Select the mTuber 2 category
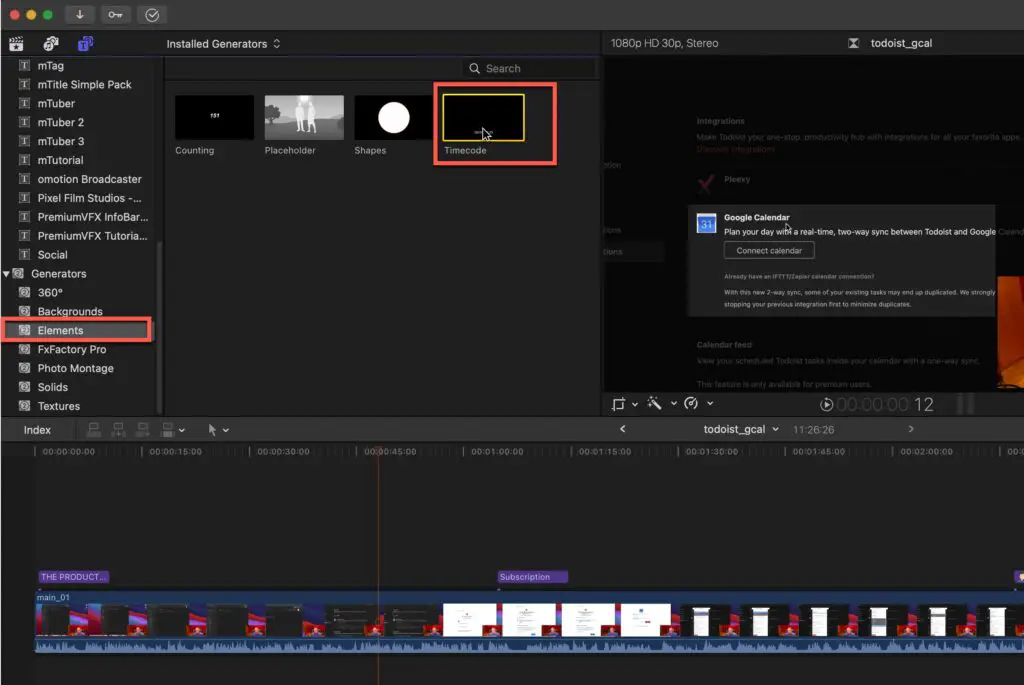Screen dimensions: 1024x685 point(61,122)
